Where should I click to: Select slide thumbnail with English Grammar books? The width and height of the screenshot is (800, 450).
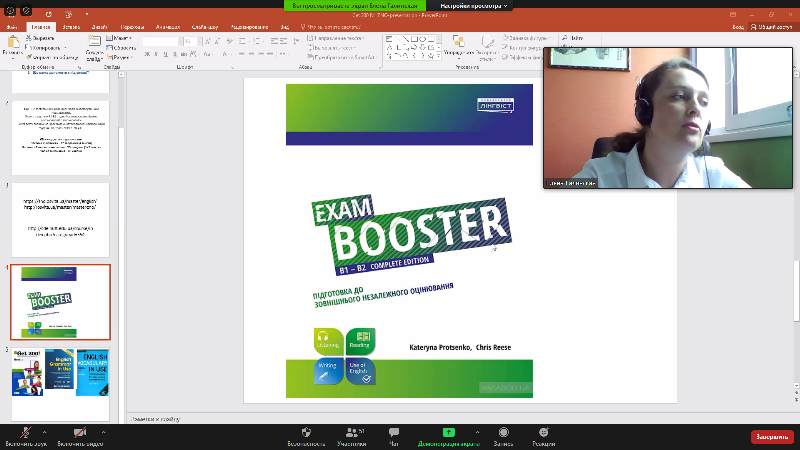click(60, 384)
